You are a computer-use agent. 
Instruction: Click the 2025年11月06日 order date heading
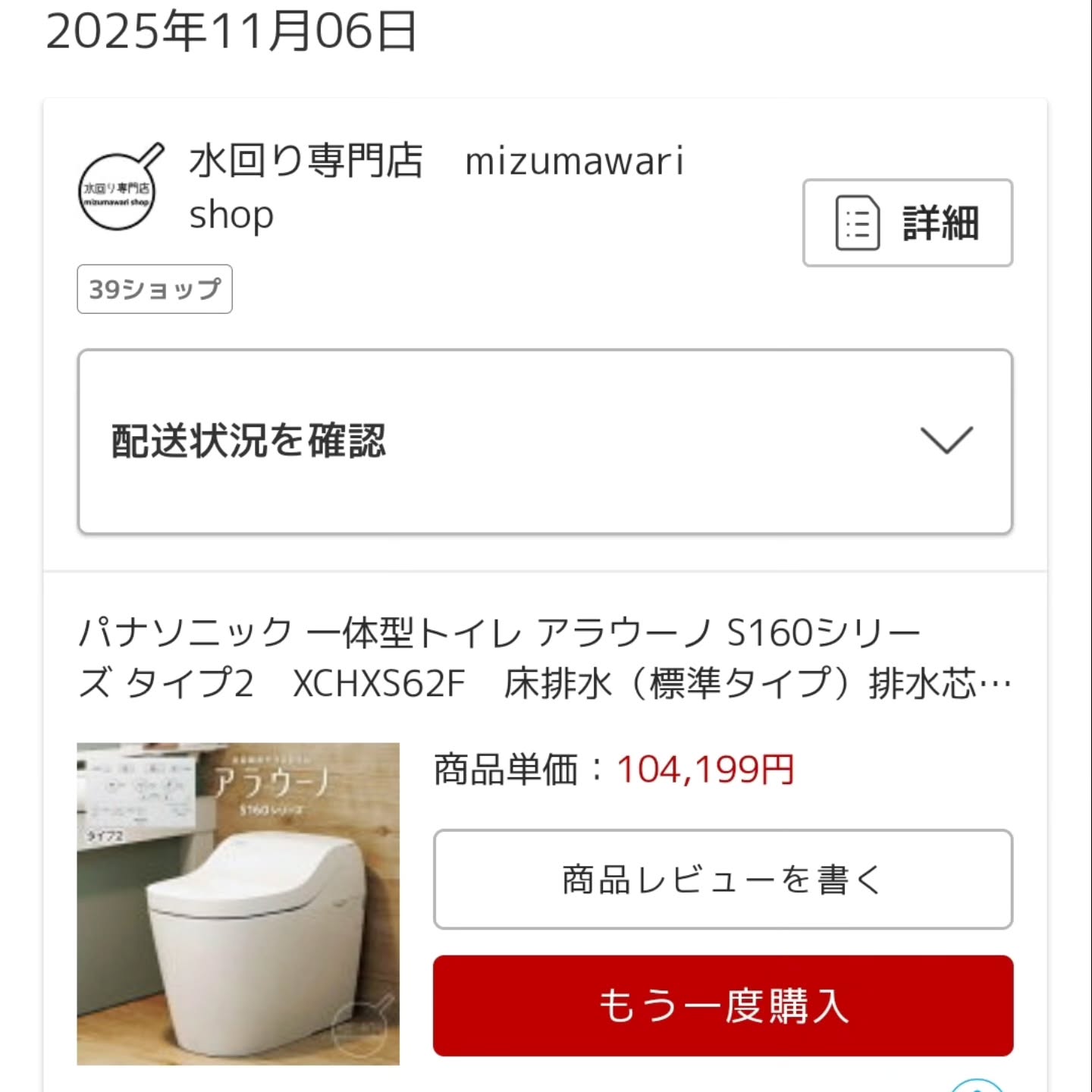(231, 32)
